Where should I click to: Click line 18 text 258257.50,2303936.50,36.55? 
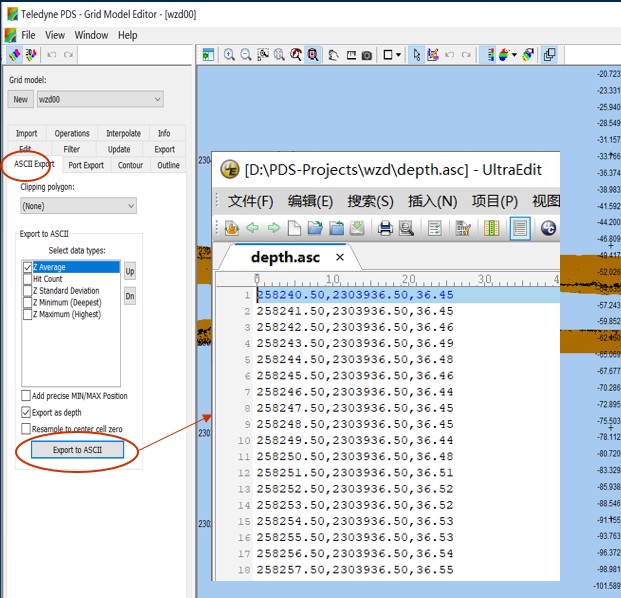pyautogui.click(x=355, y=569)
